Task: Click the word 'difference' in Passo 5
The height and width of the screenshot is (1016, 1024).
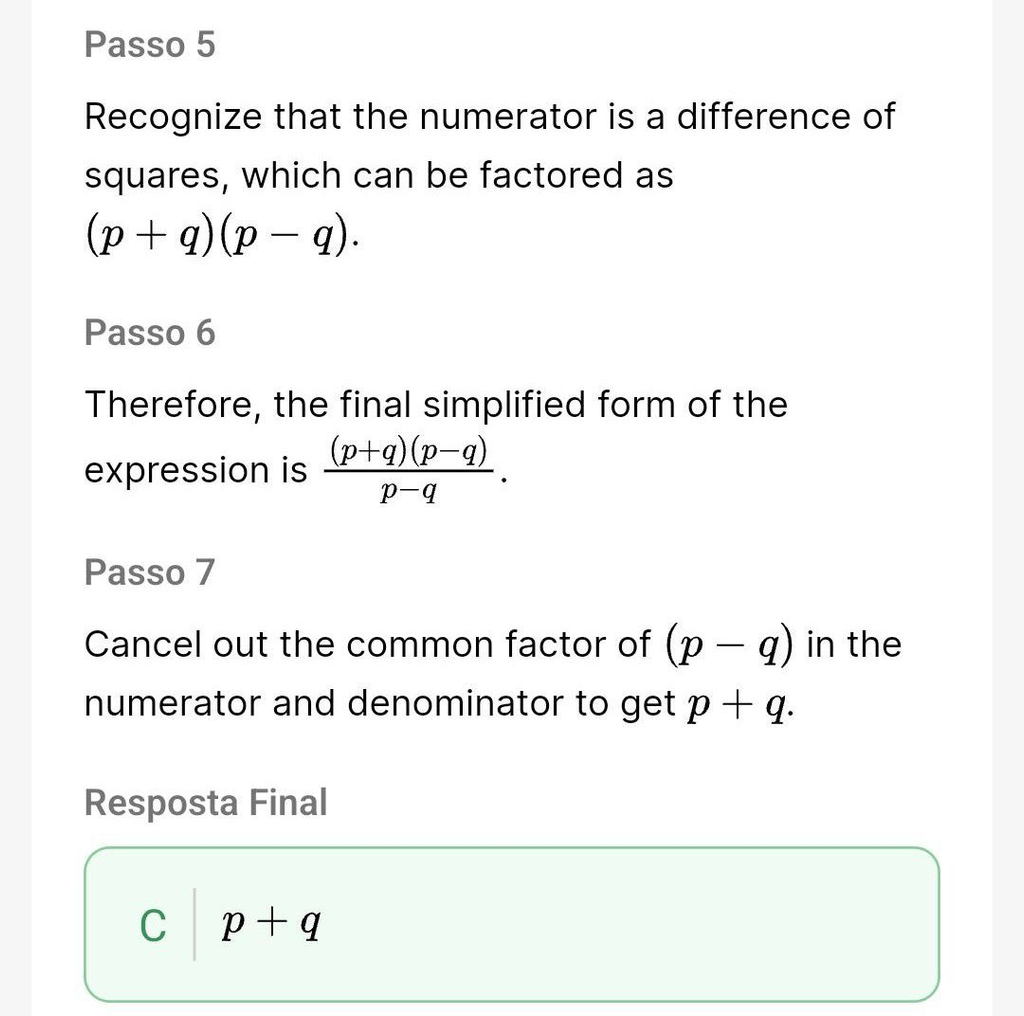Action: point(762,116)
